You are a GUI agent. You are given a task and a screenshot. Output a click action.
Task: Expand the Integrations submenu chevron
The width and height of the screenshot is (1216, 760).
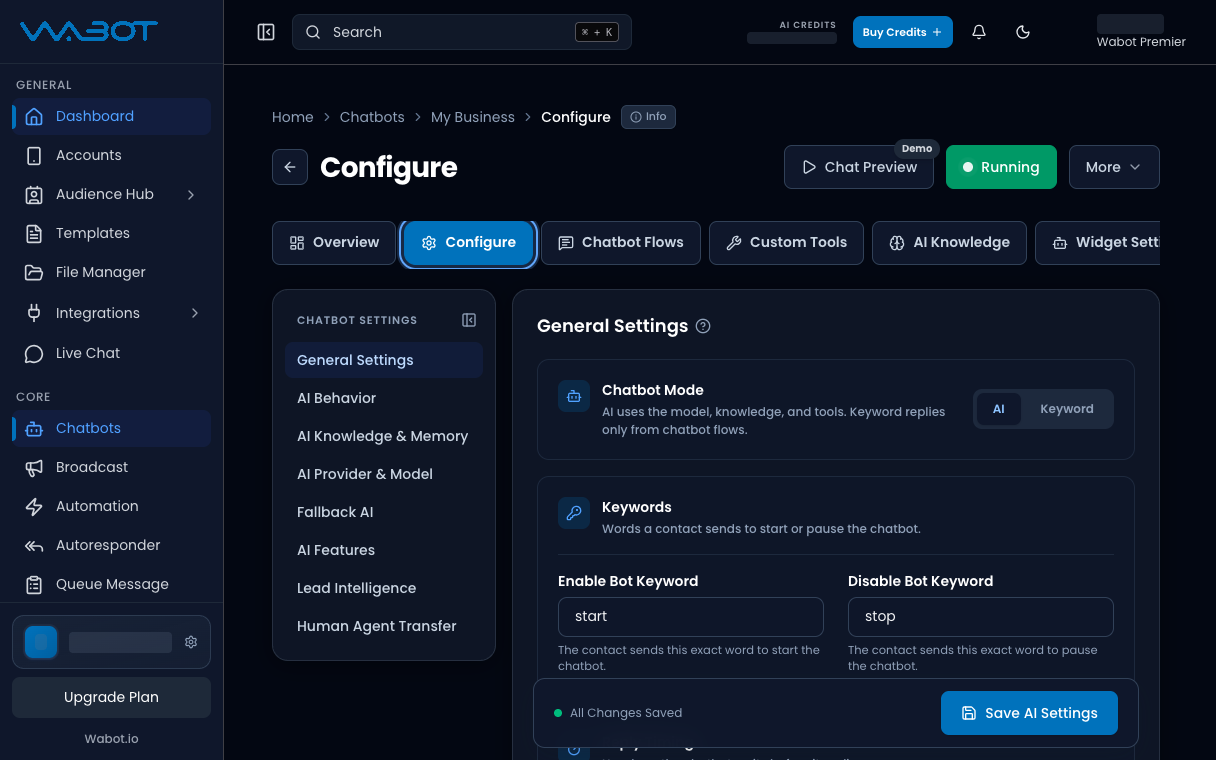[194, 313]
